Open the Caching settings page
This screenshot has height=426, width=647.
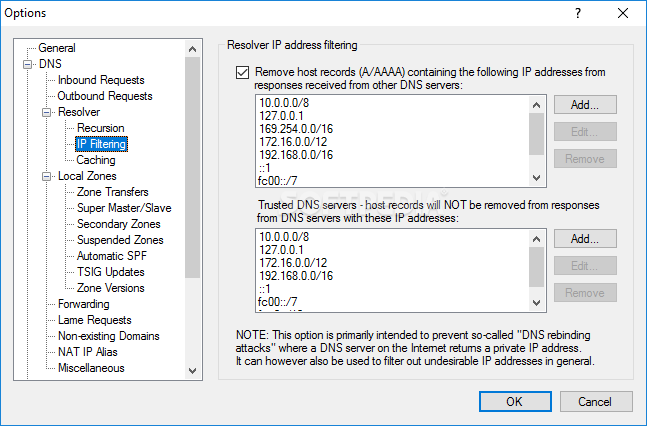pyautogui.click(x=96, y=160)
